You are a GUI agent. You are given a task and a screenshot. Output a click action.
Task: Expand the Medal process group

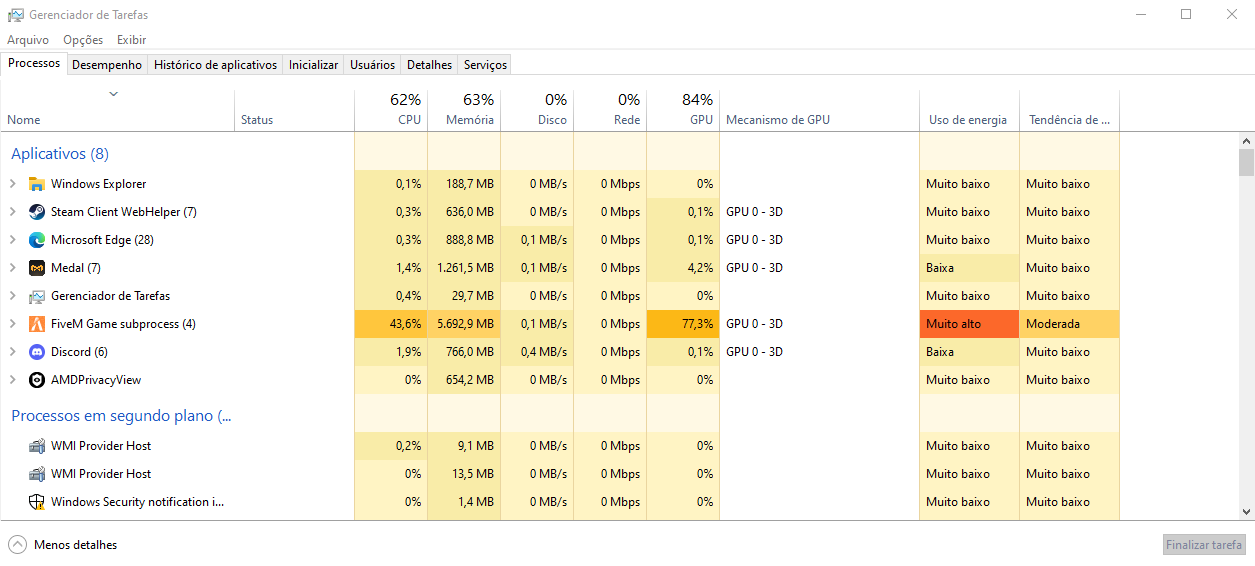(x=13, y=268)
